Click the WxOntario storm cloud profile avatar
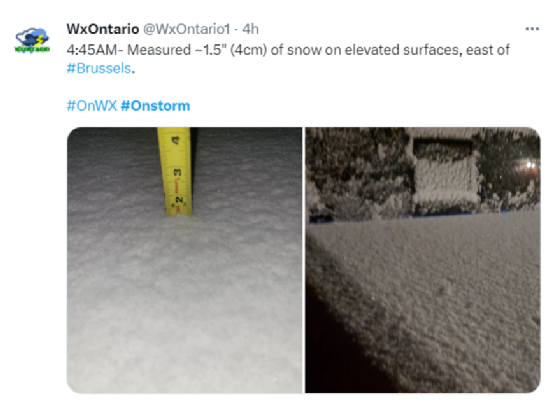The width and height of the screenshot is (553, 409). click(x=32, y=40)
